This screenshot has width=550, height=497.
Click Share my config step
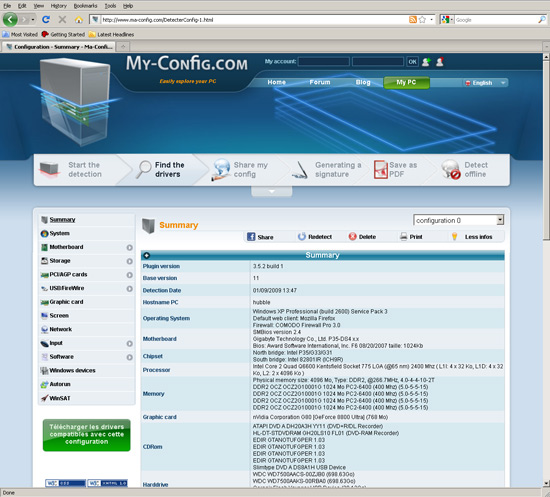click(x=242, y=169)
